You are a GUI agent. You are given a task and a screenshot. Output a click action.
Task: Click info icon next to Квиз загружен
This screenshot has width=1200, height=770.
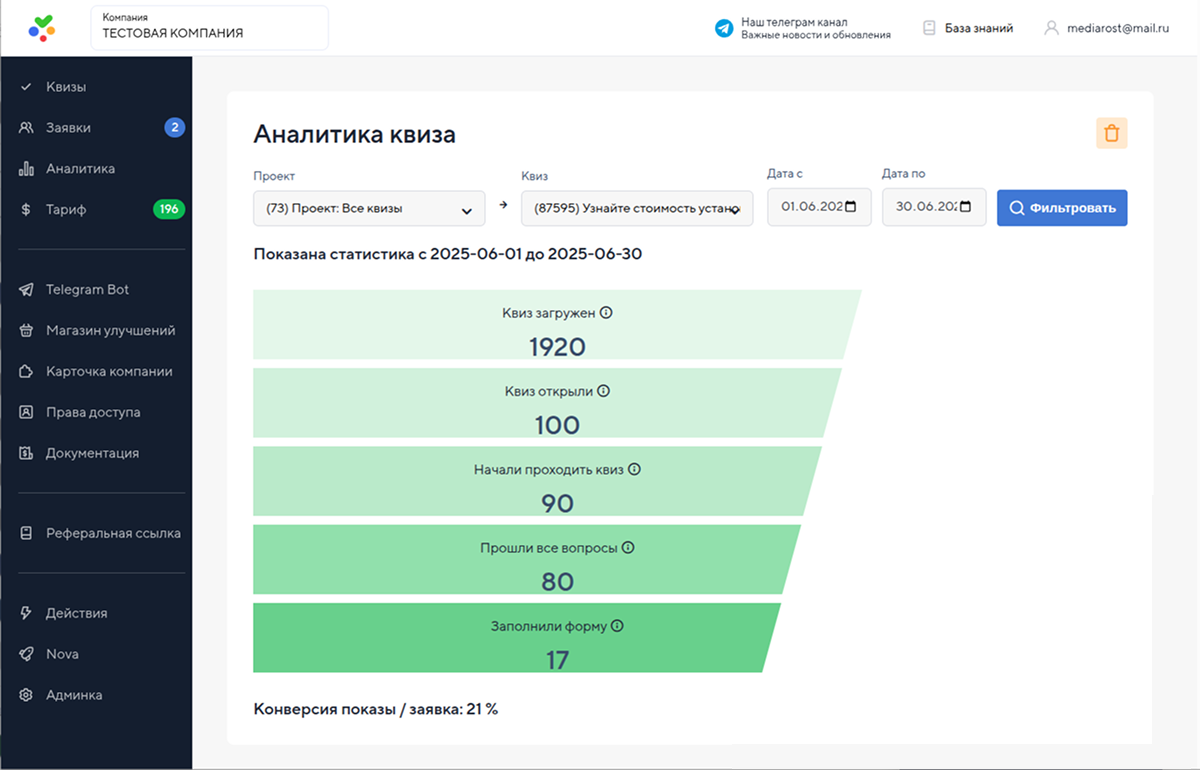[x=606, y=313]
